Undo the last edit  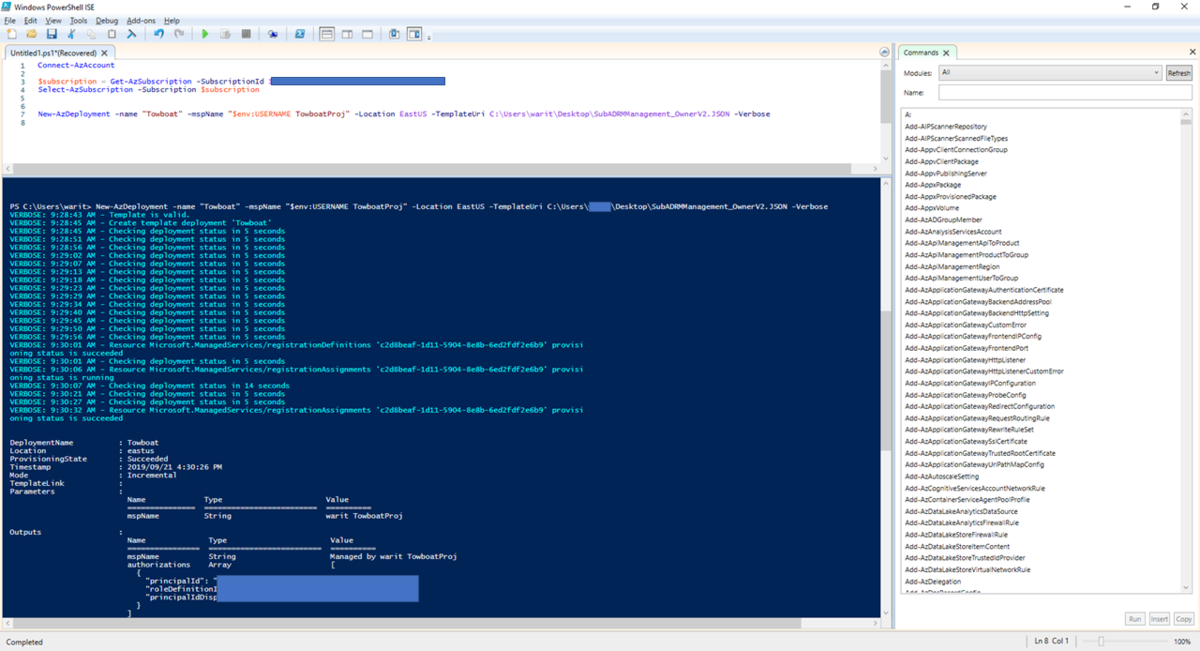click(x=158, y=34)
